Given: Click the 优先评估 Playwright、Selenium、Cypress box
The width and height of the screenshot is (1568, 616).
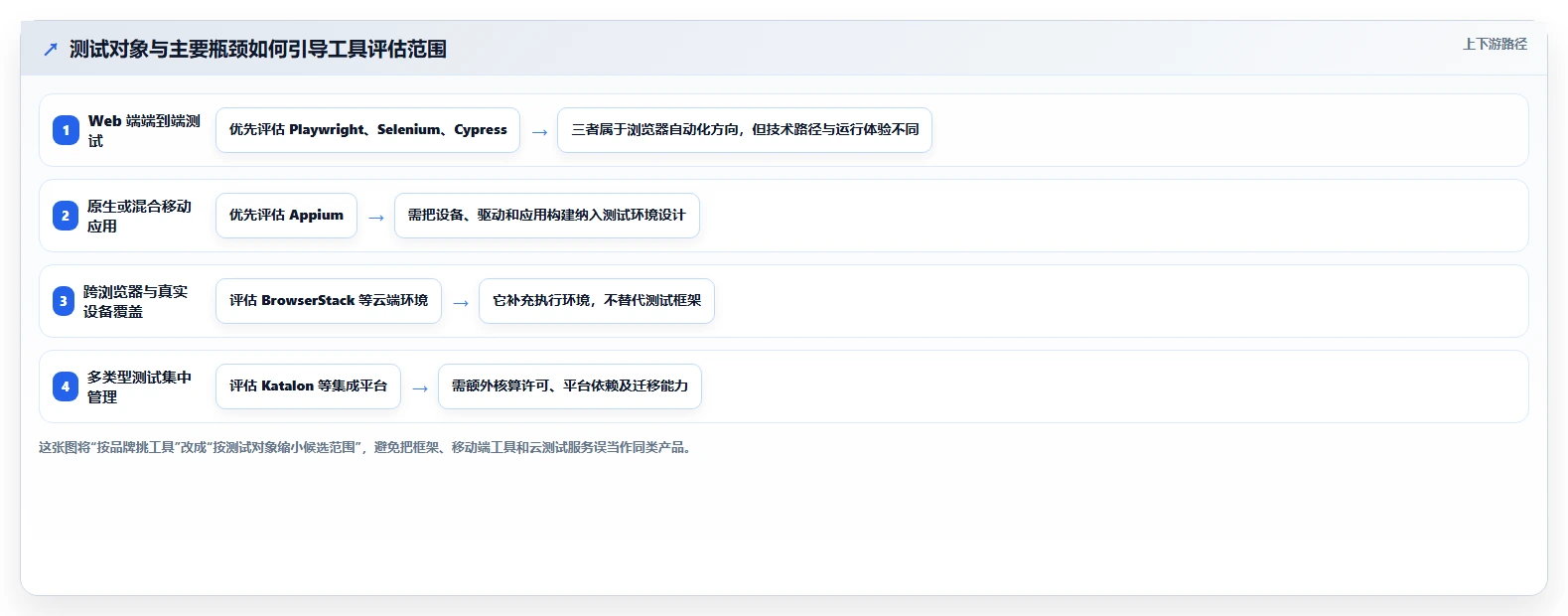Looking at the screenshot, I should [x=367, y=130].
